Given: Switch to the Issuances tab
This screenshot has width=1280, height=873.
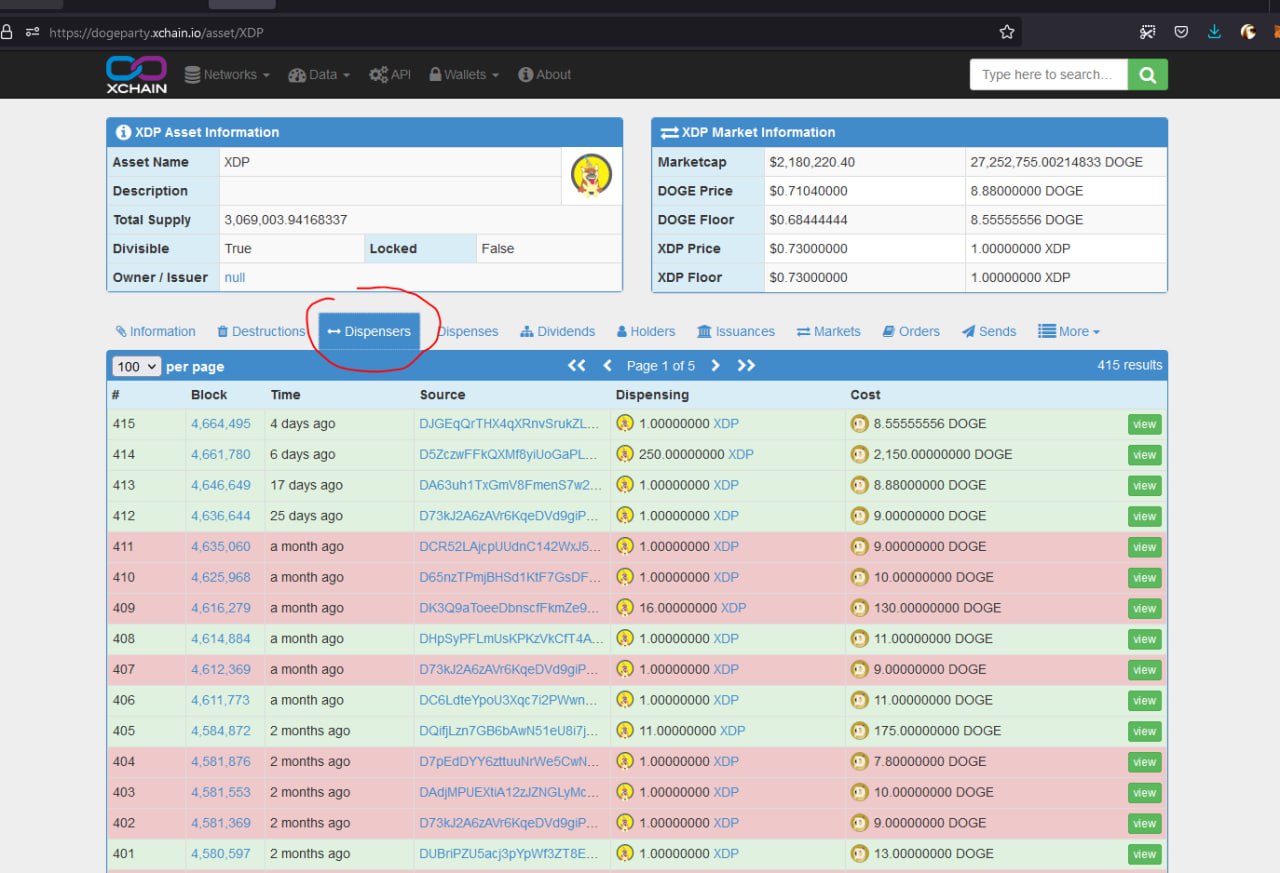Looking at the screenshot, I should click(736, 332).
